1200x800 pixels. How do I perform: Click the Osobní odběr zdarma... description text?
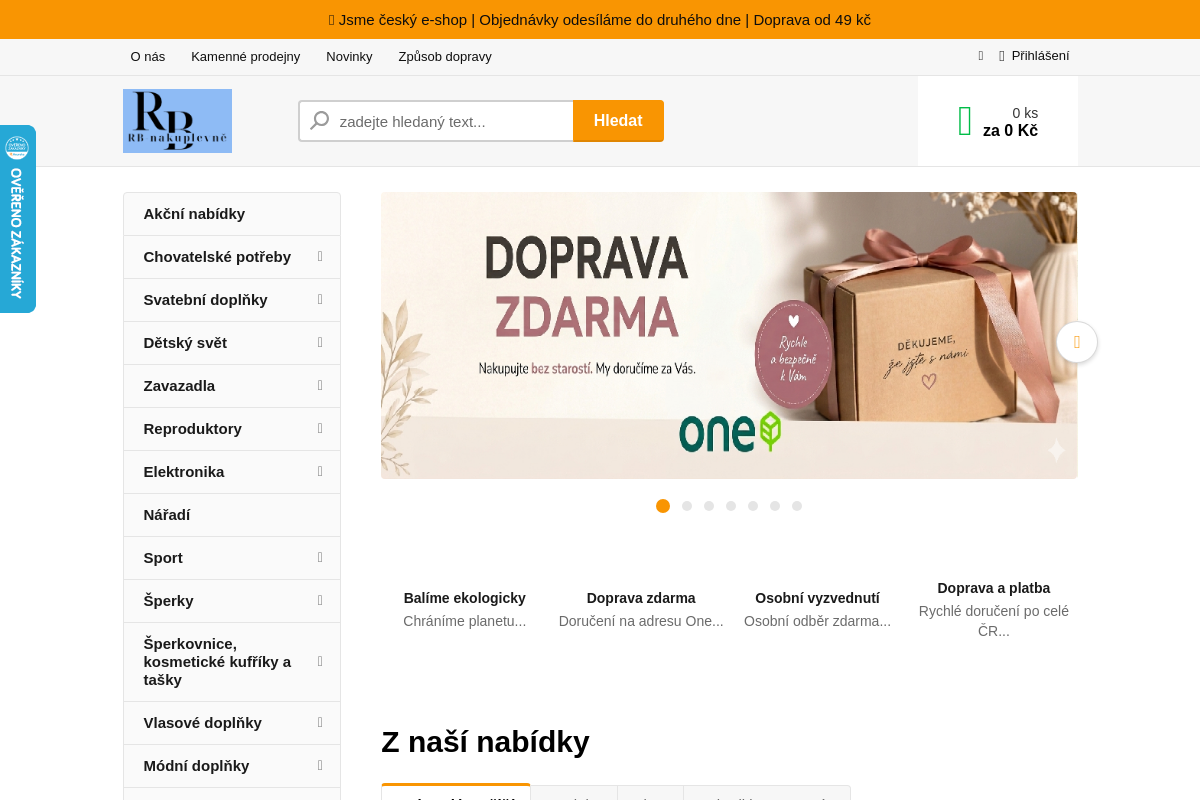817,621
